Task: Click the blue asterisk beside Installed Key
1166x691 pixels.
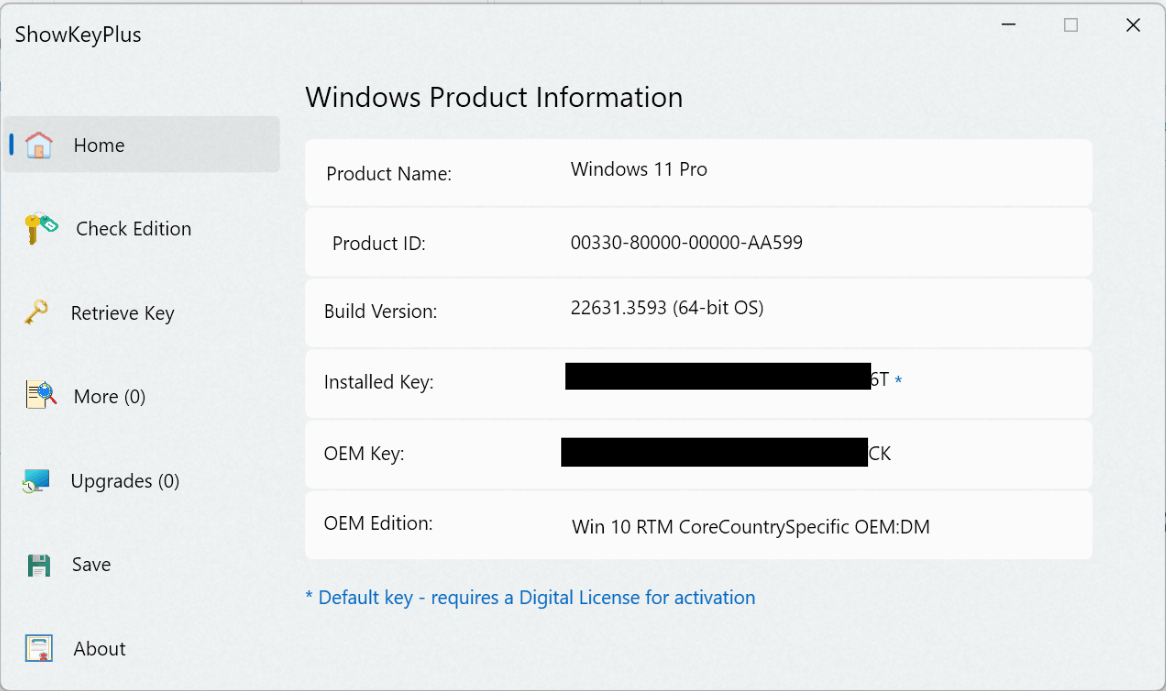Action: tap(898, 380)
